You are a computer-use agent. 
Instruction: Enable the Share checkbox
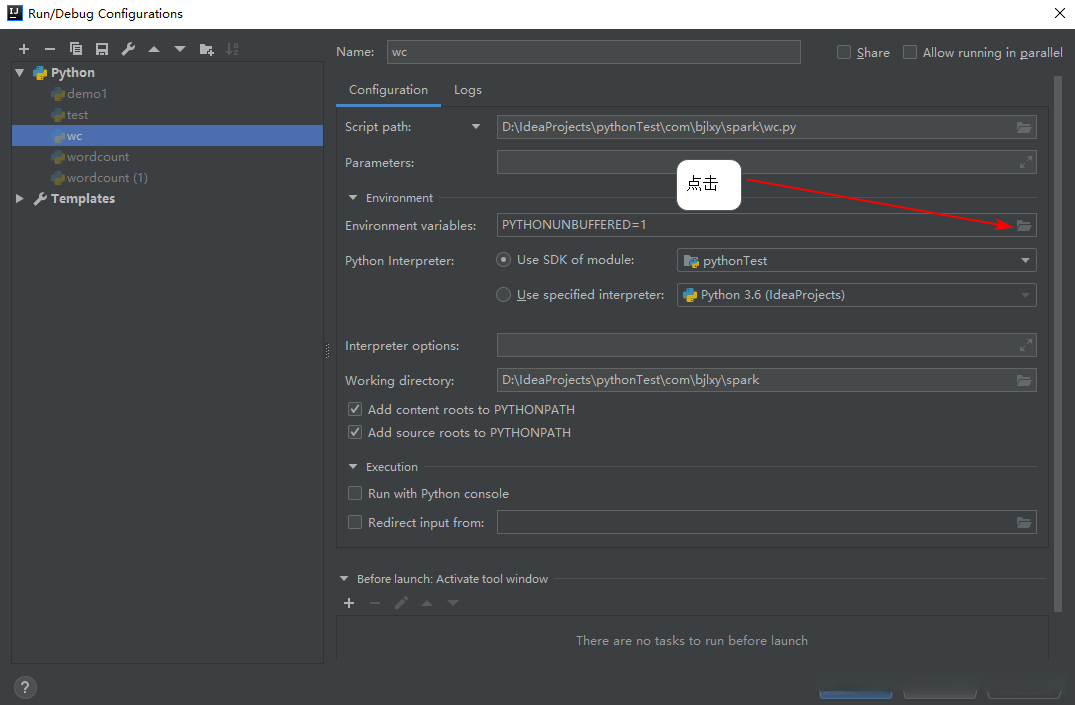(844, 52)
